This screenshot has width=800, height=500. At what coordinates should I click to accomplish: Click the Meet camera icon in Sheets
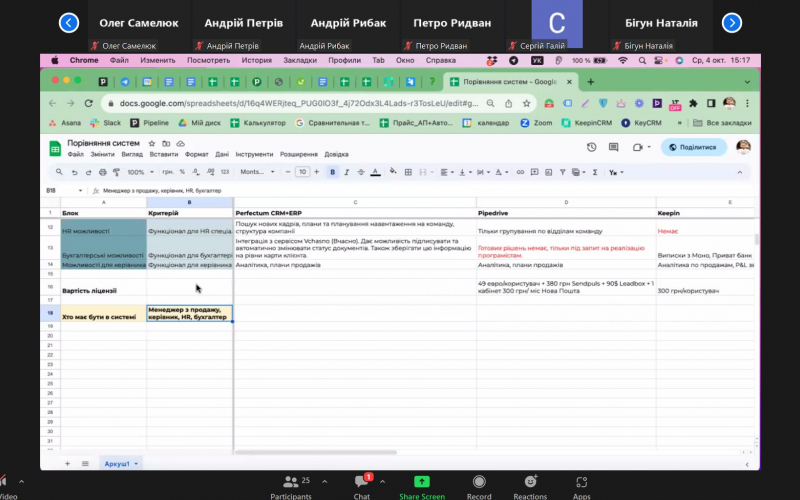point(637,147)
